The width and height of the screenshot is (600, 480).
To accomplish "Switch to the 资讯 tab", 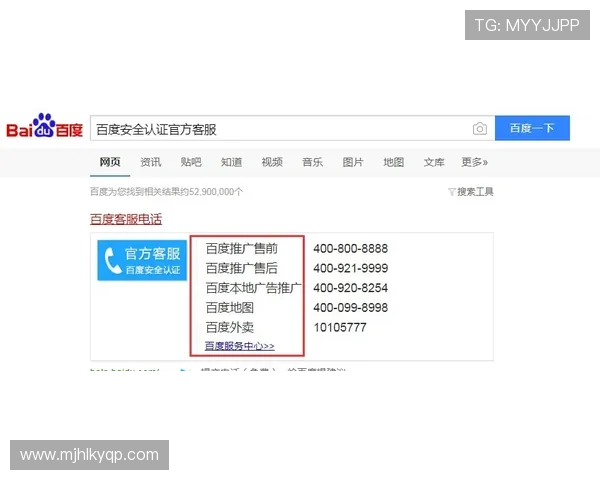I will coord(150,162).
